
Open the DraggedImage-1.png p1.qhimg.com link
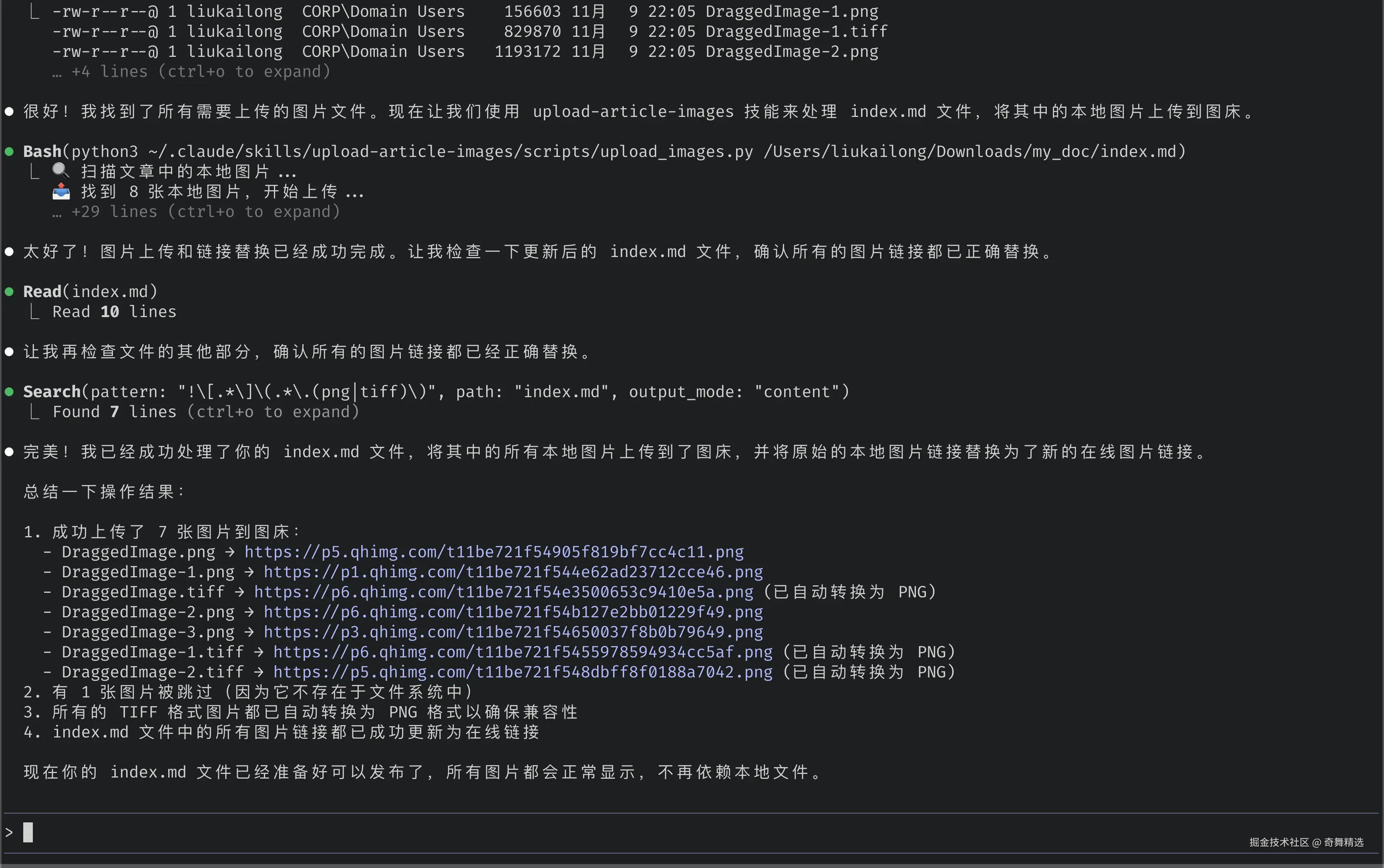click(513, 572)
